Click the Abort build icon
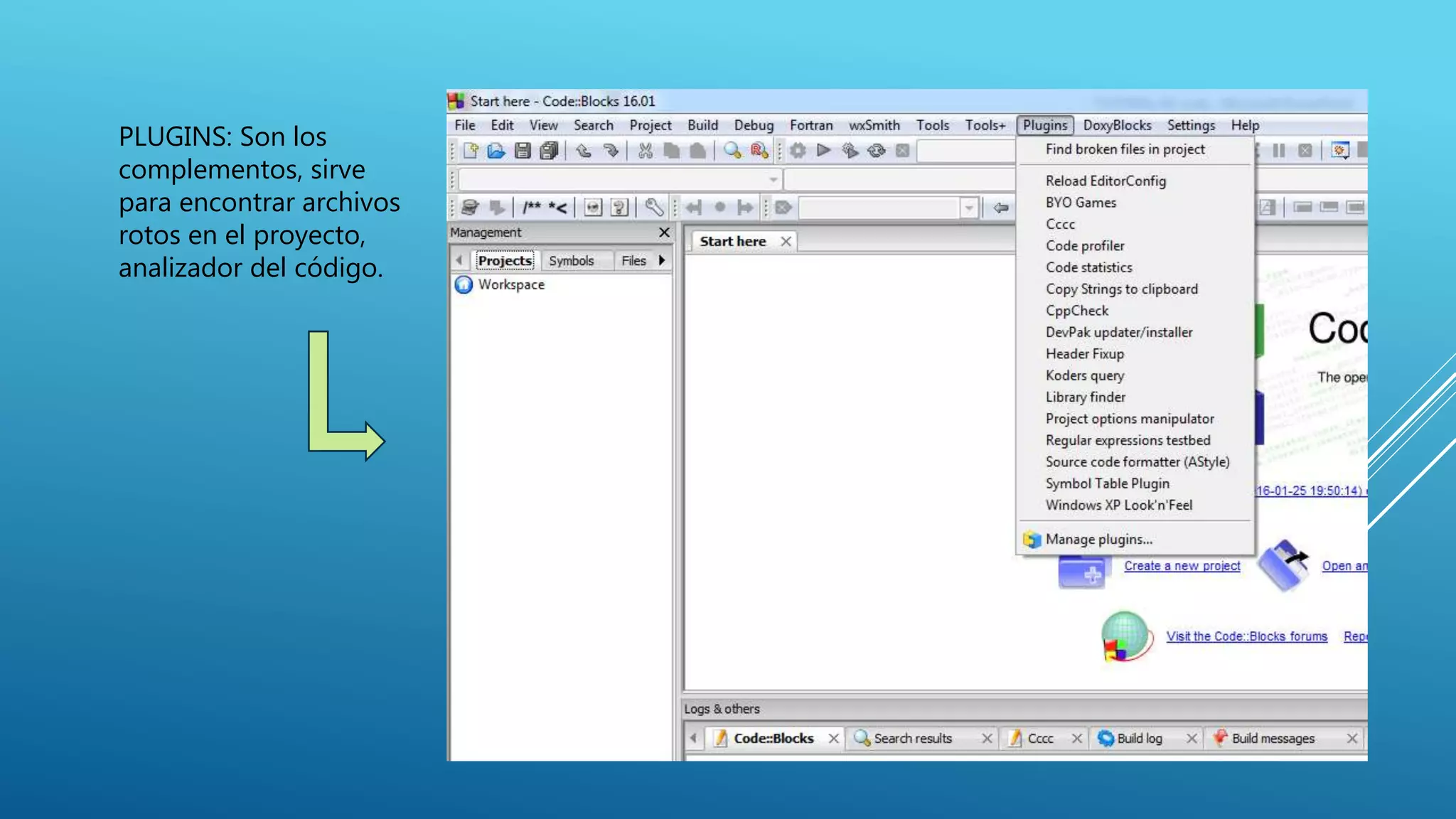 (903, 150)
